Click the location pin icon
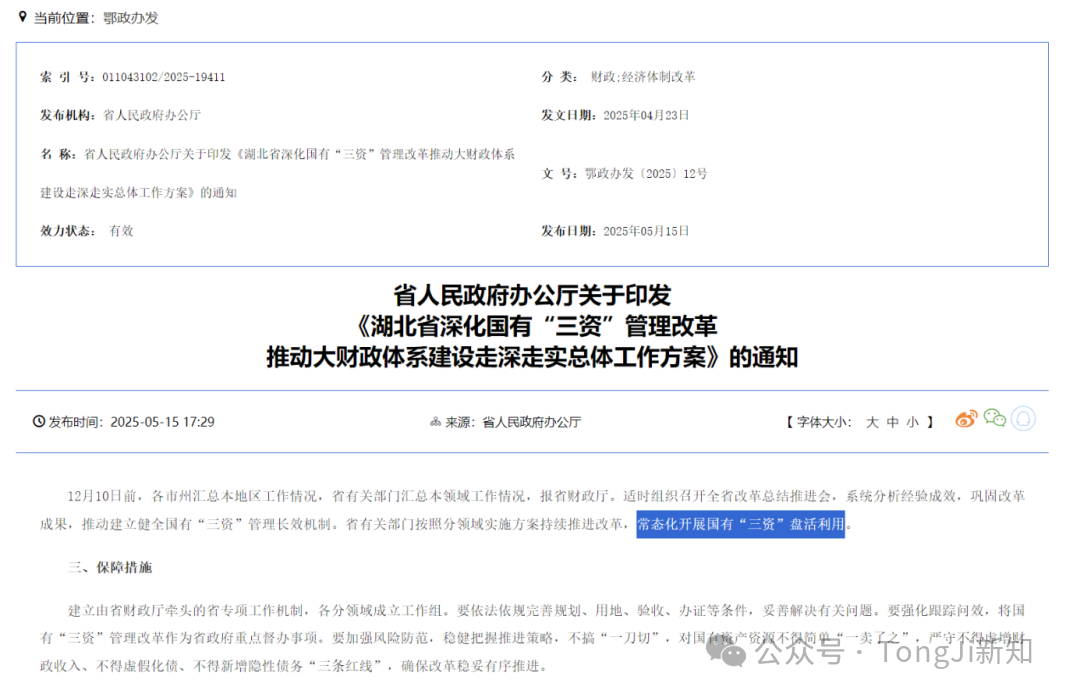Viewport: 1067px width, 694px height. click(x=22, y=16)
